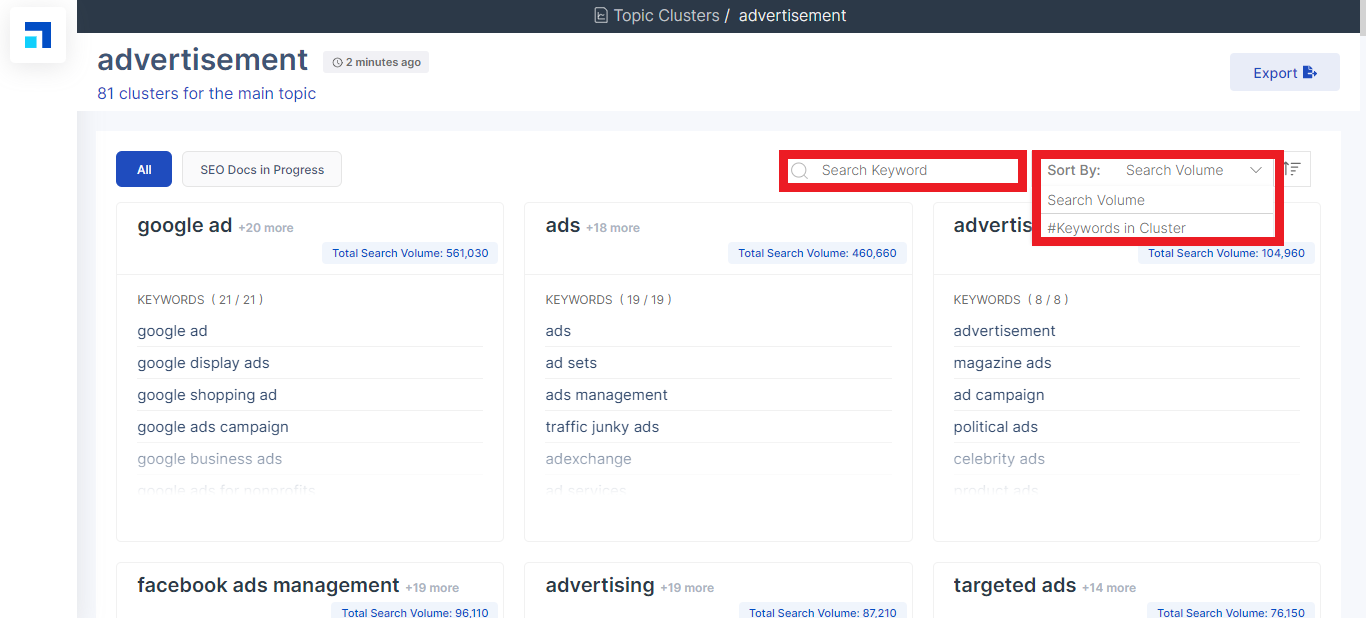Click the magnifier icon in search box
Image resolution: width=1366 pixels, height=618 pixels.
point(799,171)
